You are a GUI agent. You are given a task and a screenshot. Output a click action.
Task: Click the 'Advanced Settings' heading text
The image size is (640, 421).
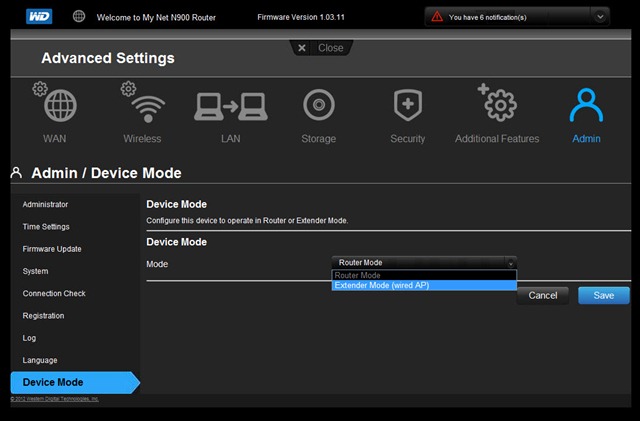click(108, 58)
